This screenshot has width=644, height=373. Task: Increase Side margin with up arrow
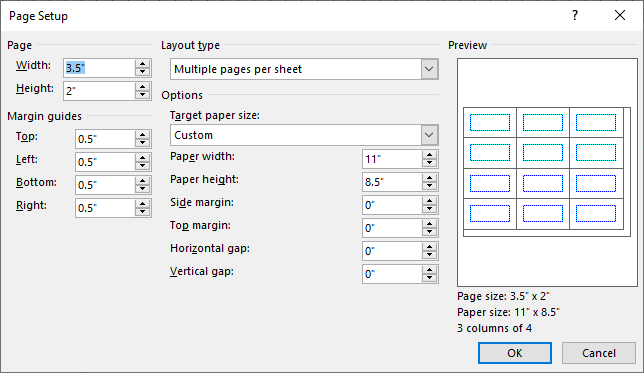tap(429, 201)
